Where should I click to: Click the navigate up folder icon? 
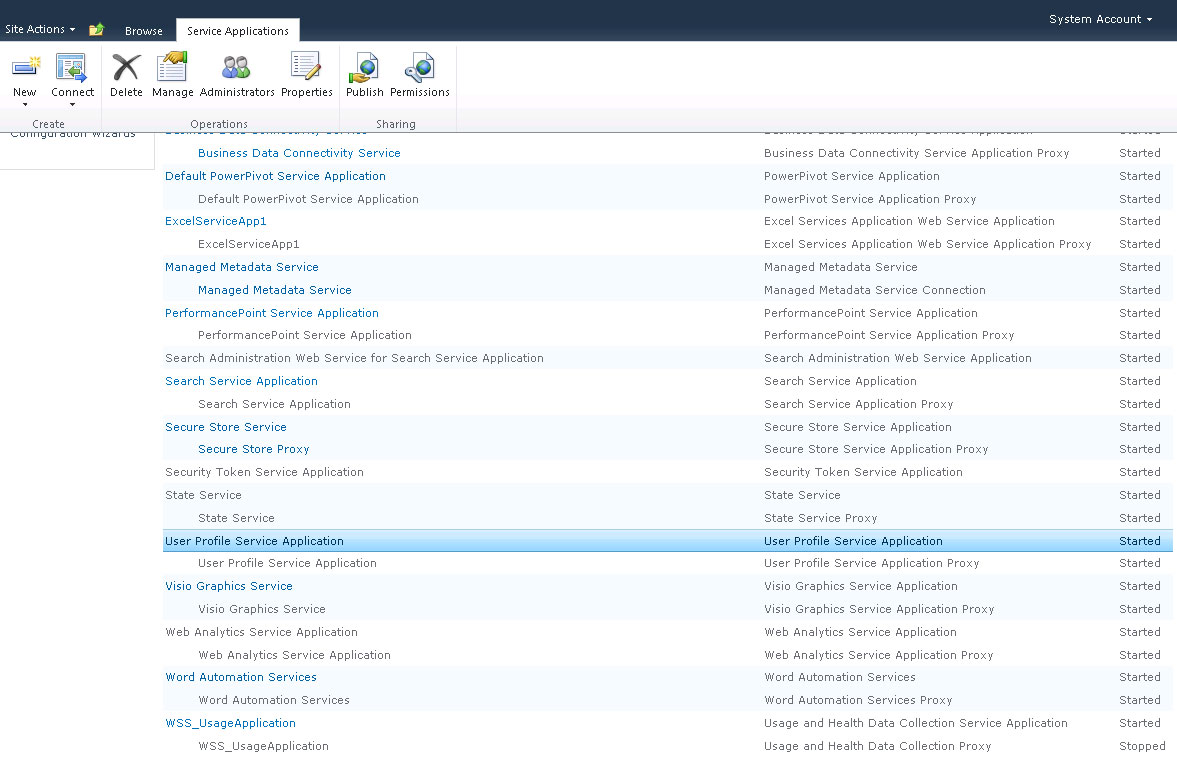[x=96, y=30]
